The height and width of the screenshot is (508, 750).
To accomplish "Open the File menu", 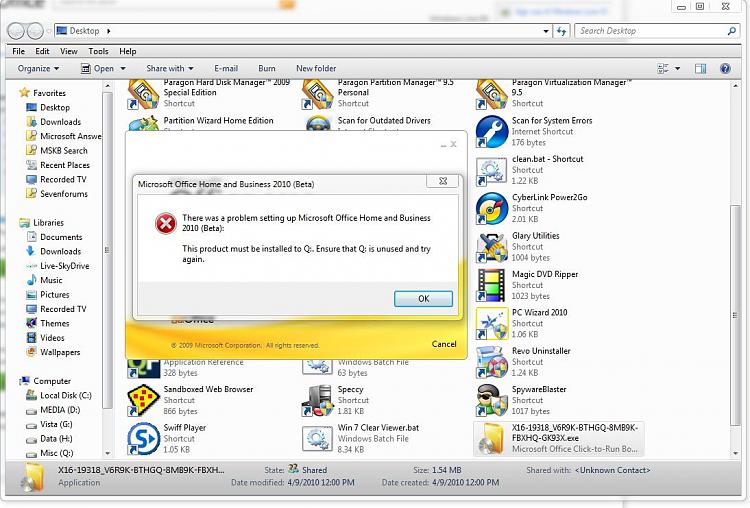I will pyautogui.click(x=19, y=51).
